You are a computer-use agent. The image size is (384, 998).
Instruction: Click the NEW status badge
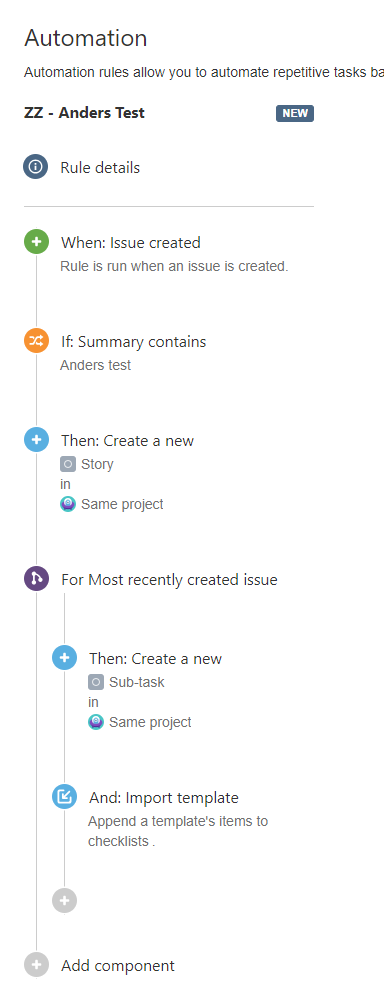point(295,113)
